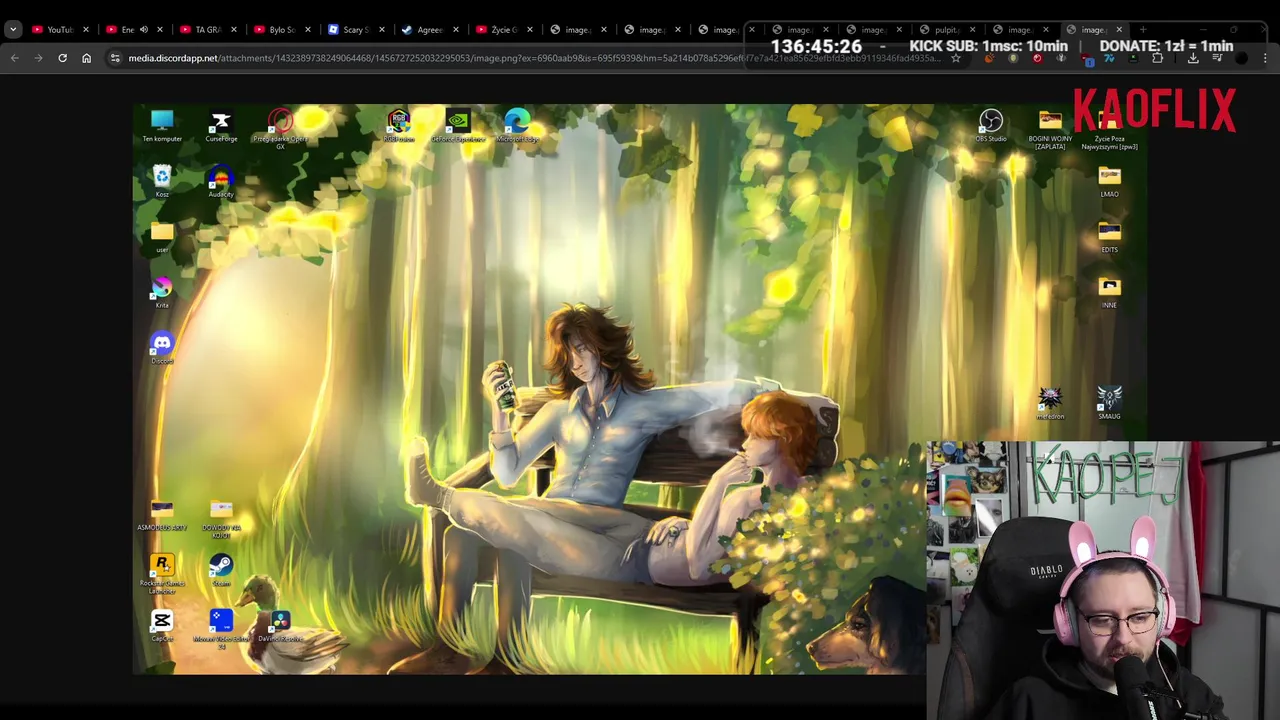1280x720 pixels.
Task: Switch to the TA GRA tab
Action: [x=207, y=30]
